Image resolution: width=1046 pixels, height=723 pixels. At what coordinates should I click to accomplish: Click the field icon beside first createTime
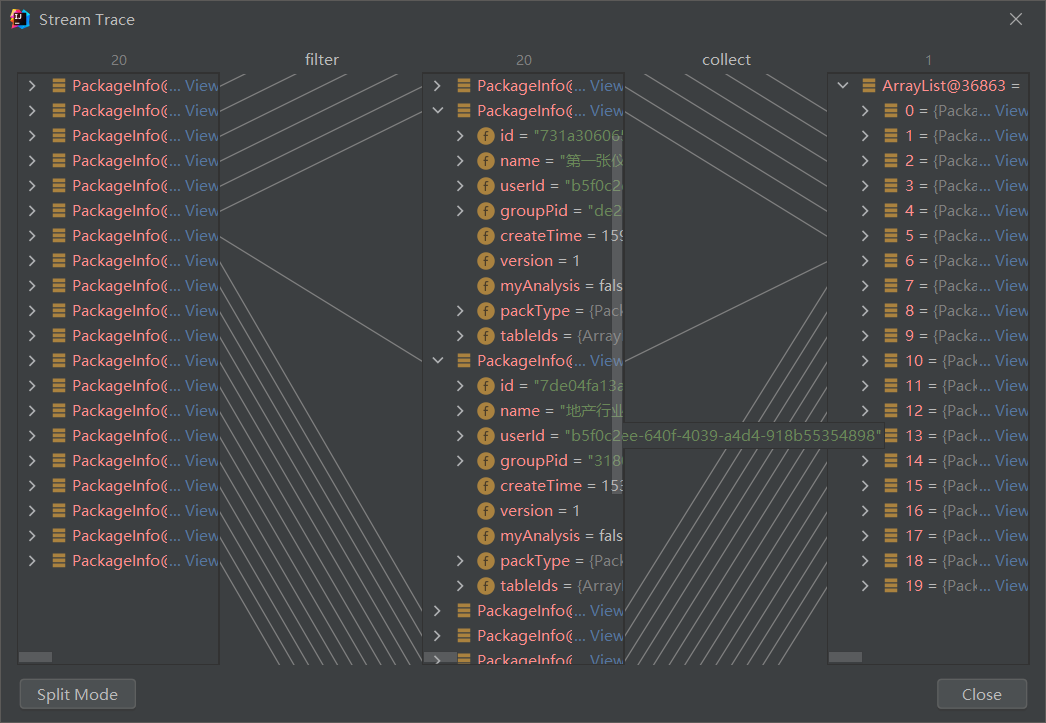point(486,236)
